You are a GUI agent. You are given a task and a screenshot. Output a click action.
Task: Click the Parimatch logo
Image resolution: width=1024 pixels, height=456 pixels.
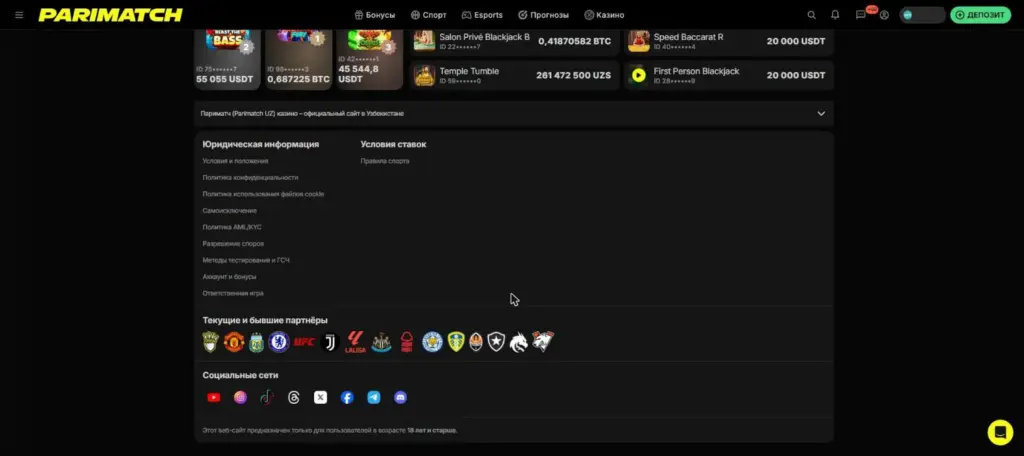pyautogui.click(x=110, y=14)
